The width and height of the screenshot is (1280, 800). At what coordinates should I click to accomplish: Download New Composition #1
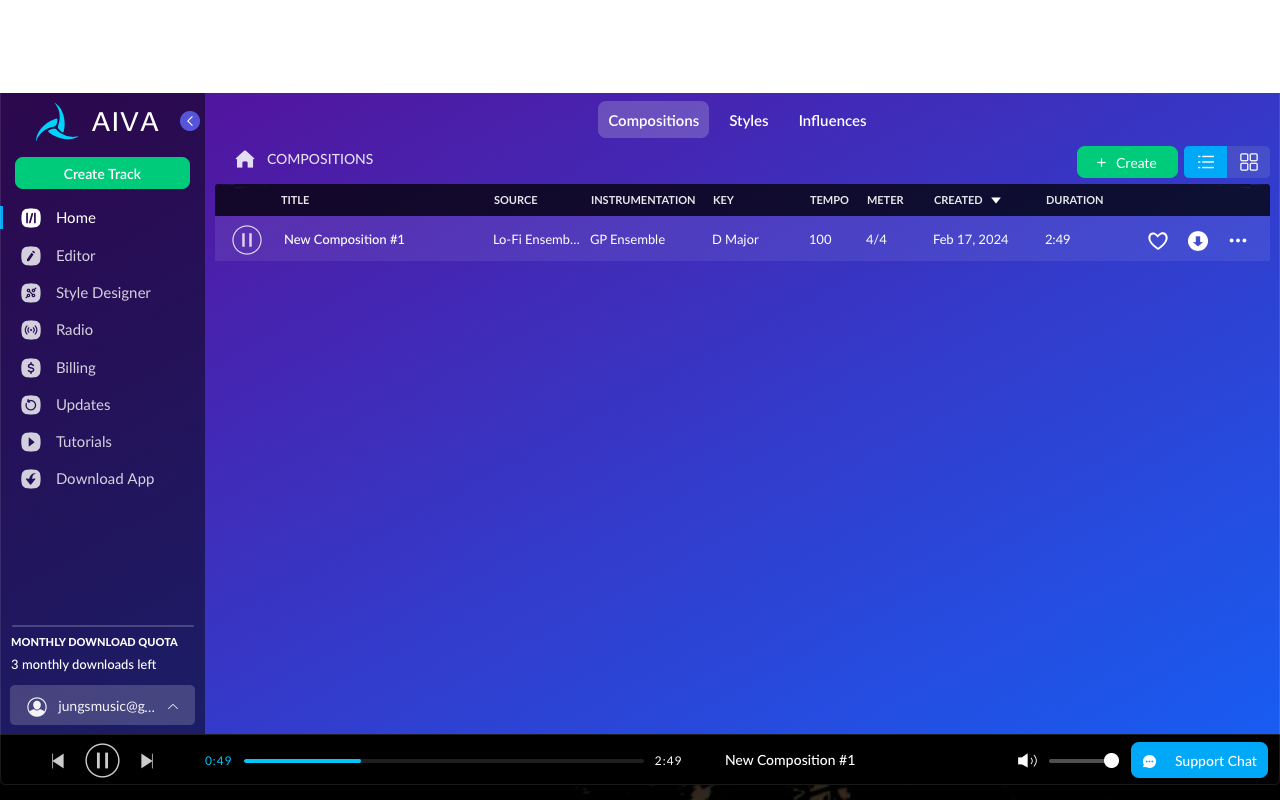[1198, 241]
